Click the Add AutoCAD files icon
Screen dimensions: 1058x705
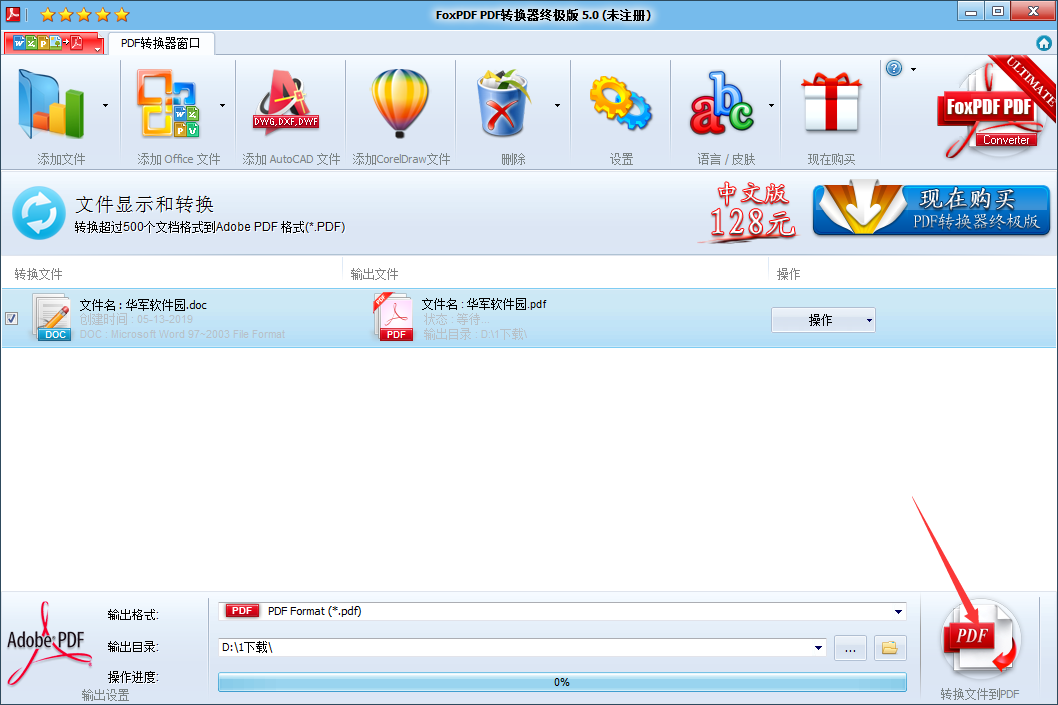(x=287, y=103)
